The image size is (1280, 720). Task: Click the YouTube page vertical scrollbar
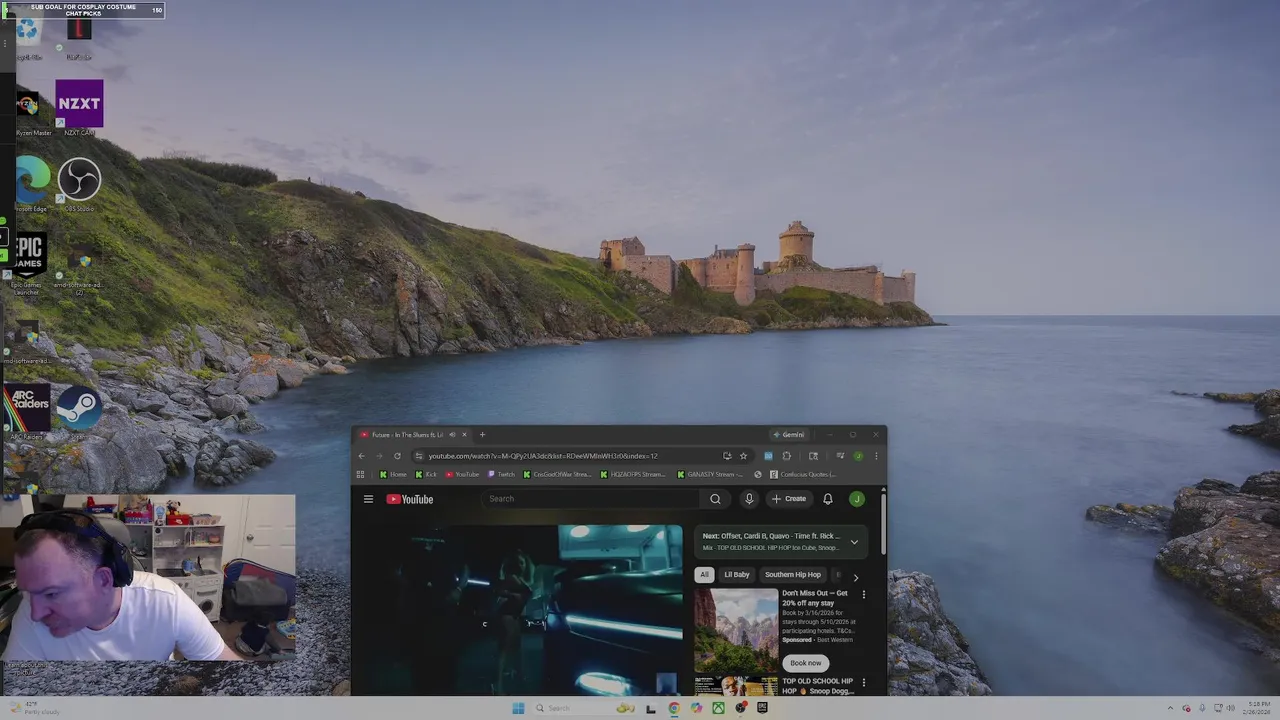pos(883,525)
